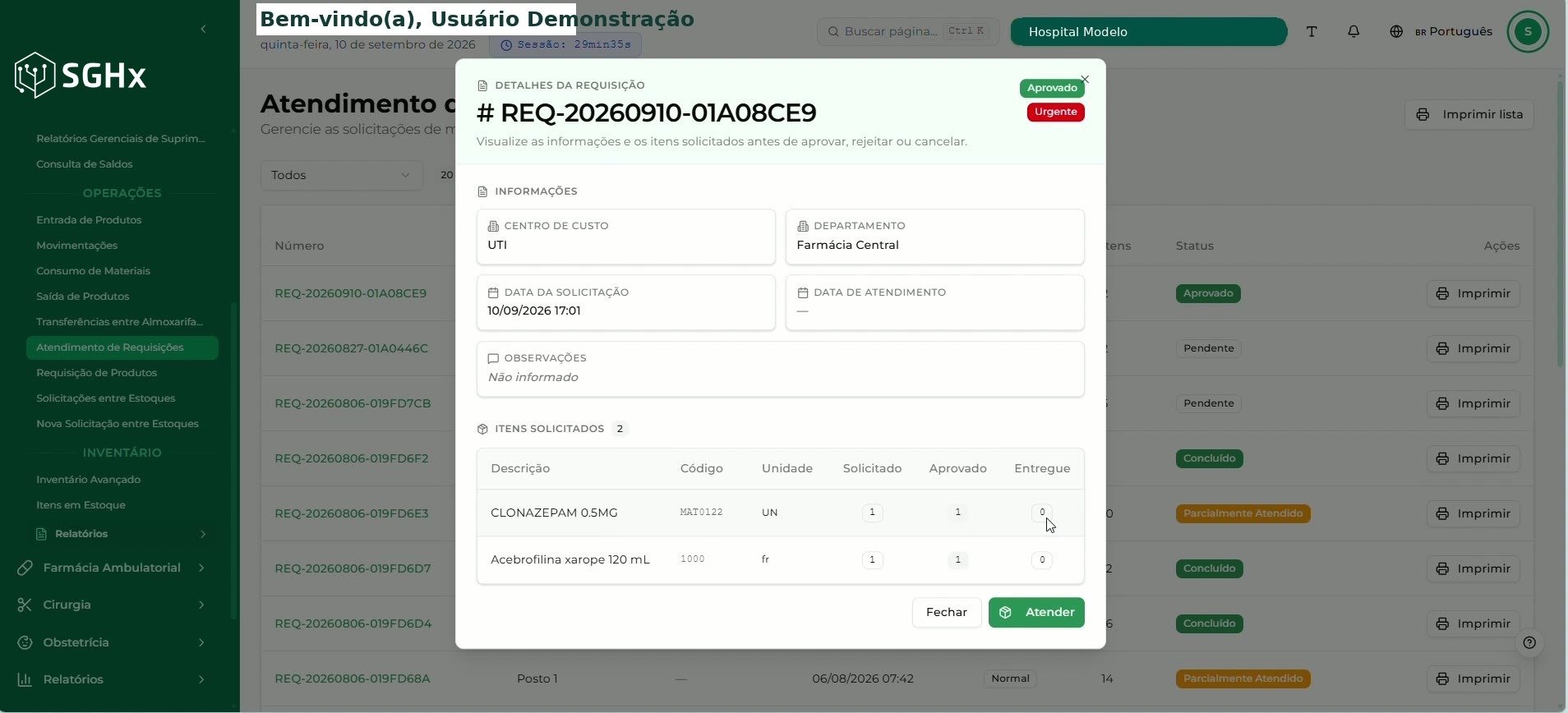
Task: Click the search magnifier icon
Action: coord(833,31)
